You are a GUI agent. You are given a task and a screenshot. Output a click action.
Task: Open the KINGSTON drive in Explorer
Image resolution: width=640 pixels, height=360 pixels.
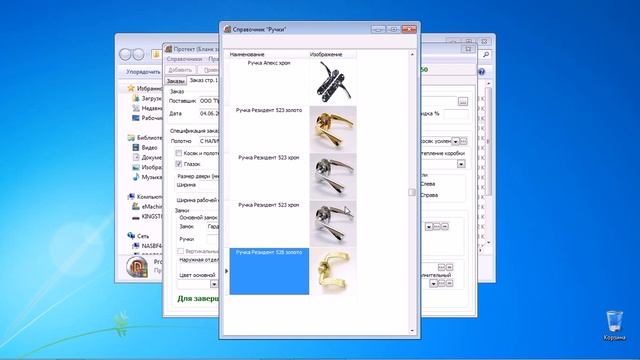pyautogui.click(x=147, y=216)
